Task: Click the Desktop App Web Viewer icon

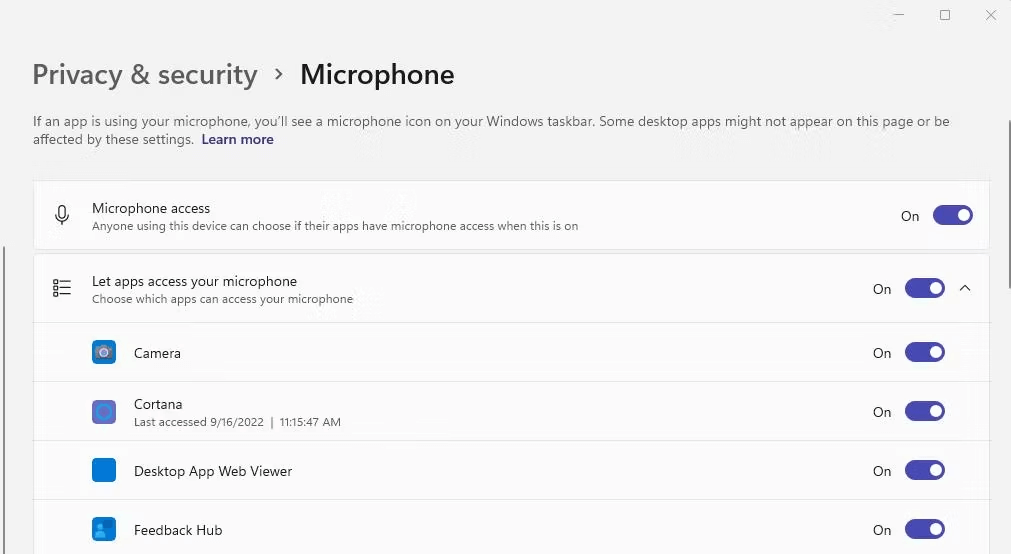Action: pos(104,470)
